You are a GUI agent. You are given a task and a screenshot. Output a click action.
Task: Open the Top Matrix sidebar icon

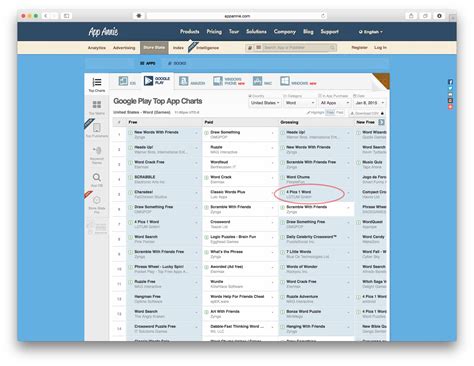[97, 104]
